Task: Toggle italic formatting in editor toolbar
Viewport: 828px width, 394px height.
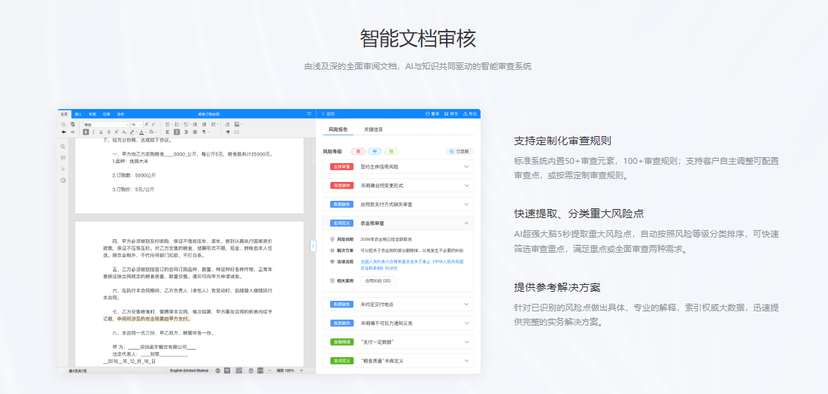Action: tap(93, 132)
